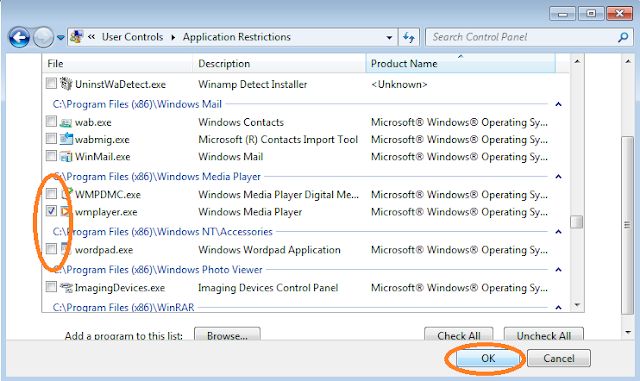Click the WinMail.exe file icon
The width and height of the screenshot is (640, 381).
pyautogui.click(x=66, y=156)
